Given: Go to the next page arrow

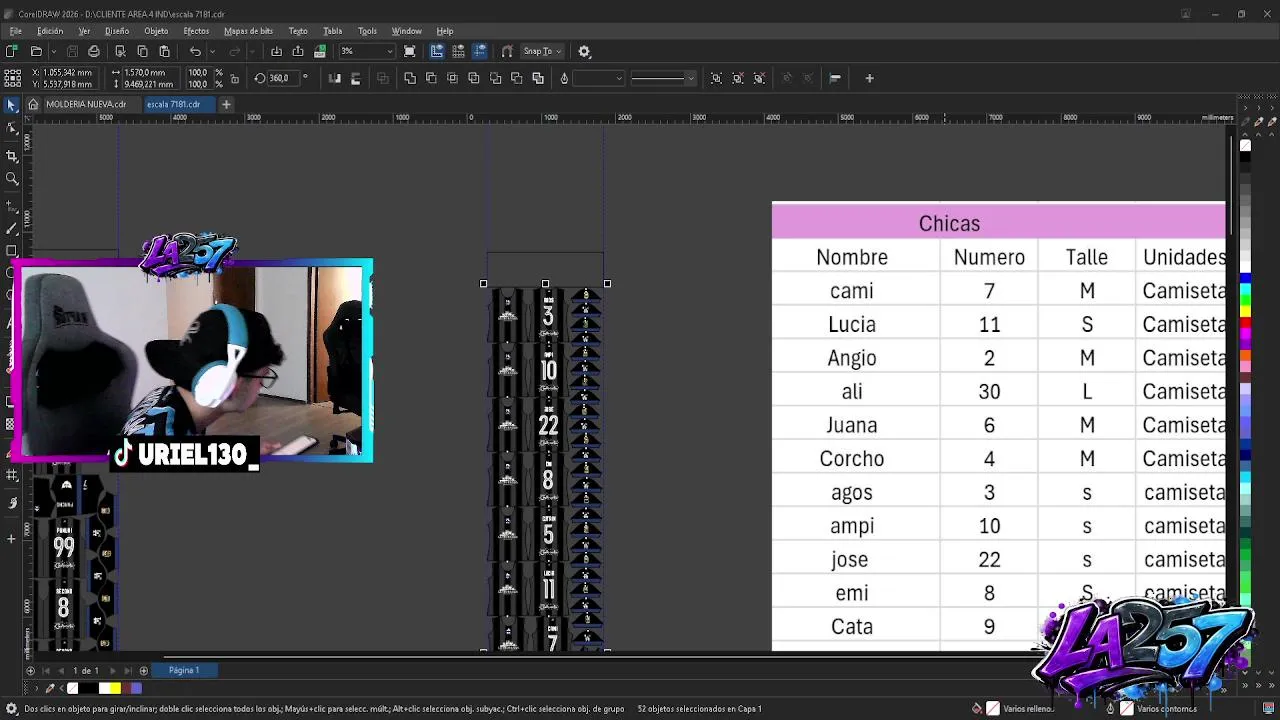Looking at the screenshot, I should click(x=112, y=670).
